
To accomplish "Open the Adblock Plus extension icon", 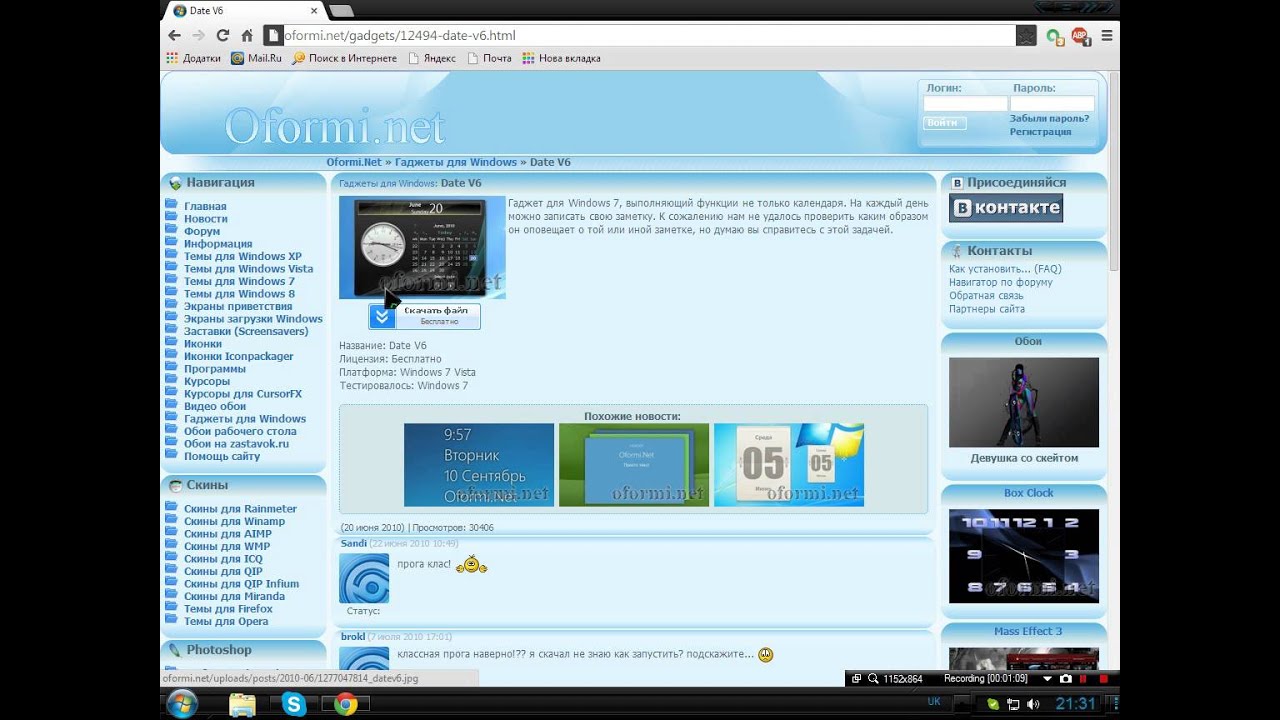I will pyautogui.click(x=1080, y=36).
